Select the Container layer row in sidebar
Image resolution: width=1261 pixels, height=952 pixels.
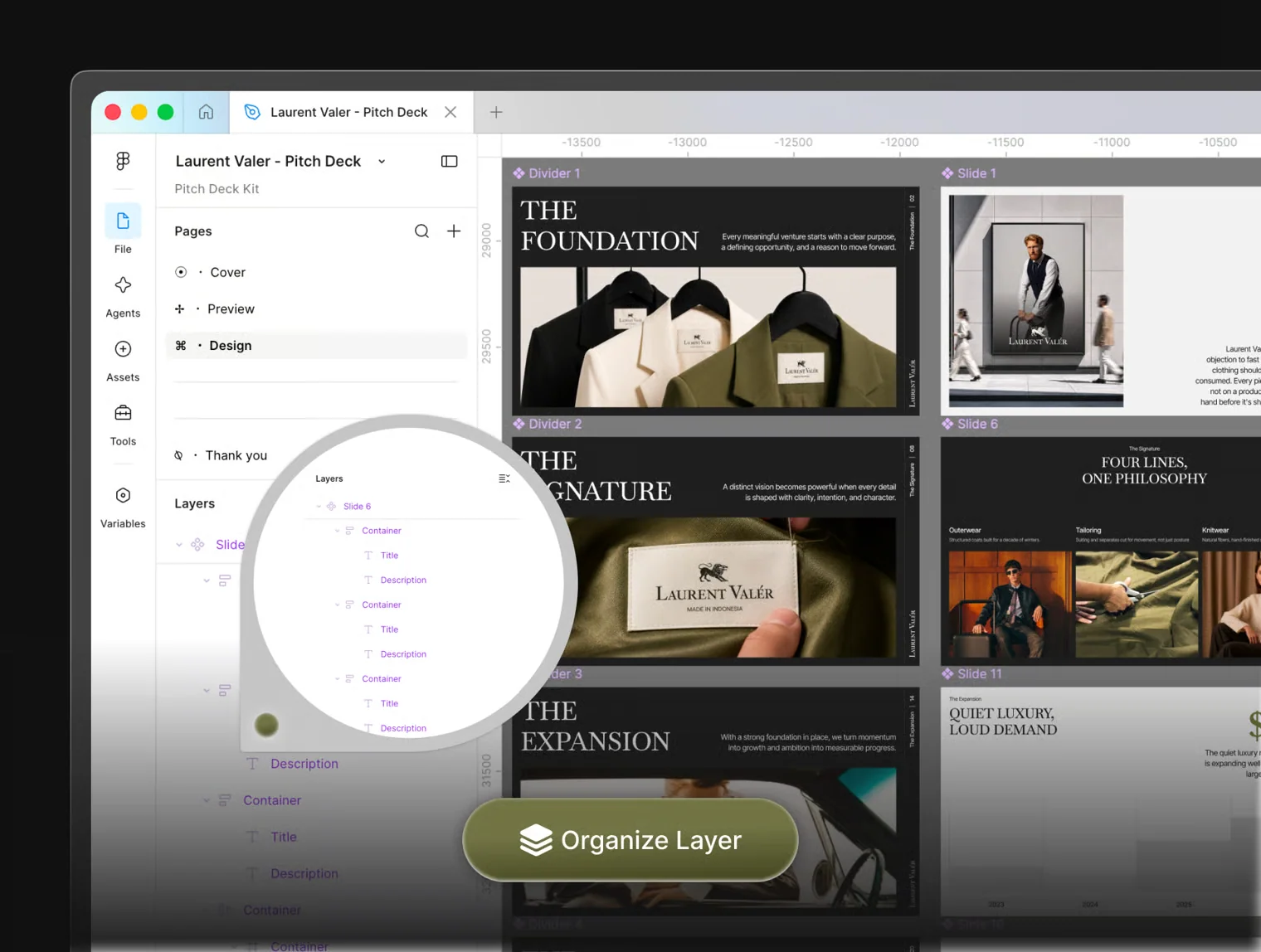tap(272, 800)
